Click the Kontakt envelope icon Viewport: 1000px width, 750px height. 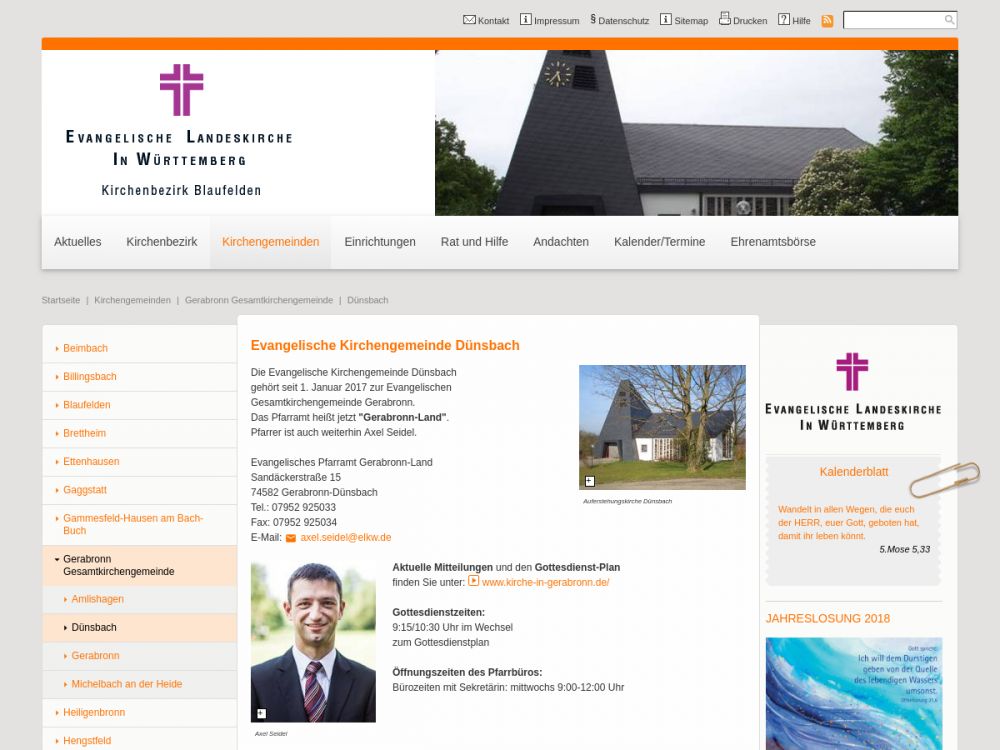tap(469, 20)
